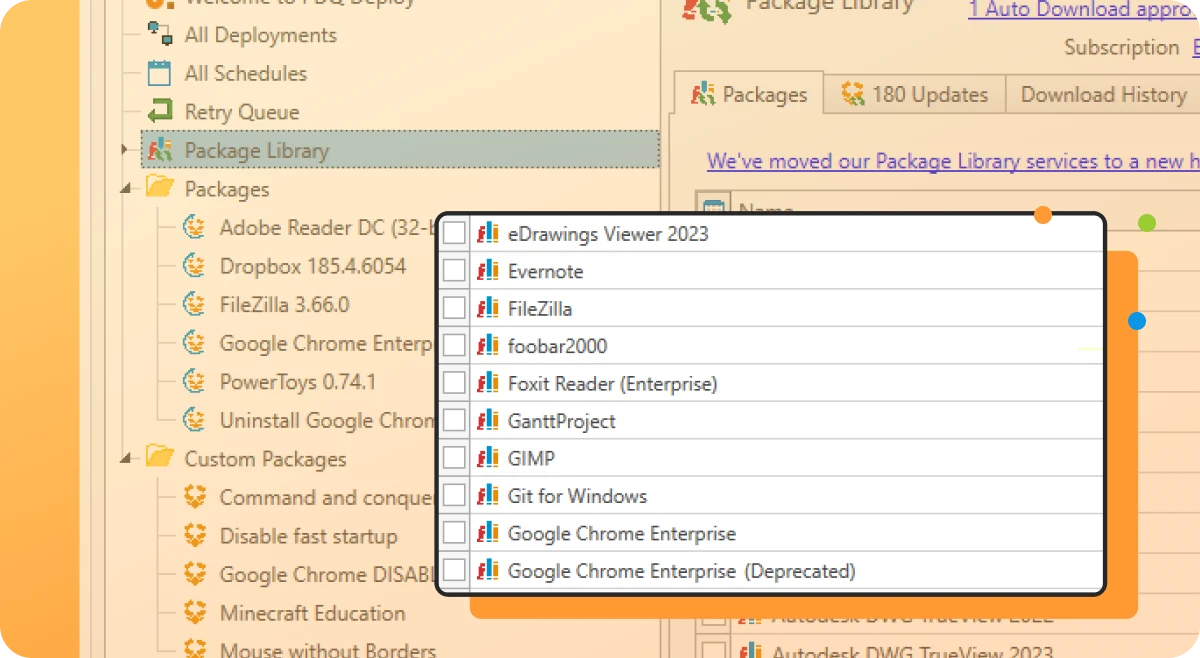This screenshot has height=658, width=1200.
Task: Click the All Deployments icon in the tree
Action: pos(159,34)
